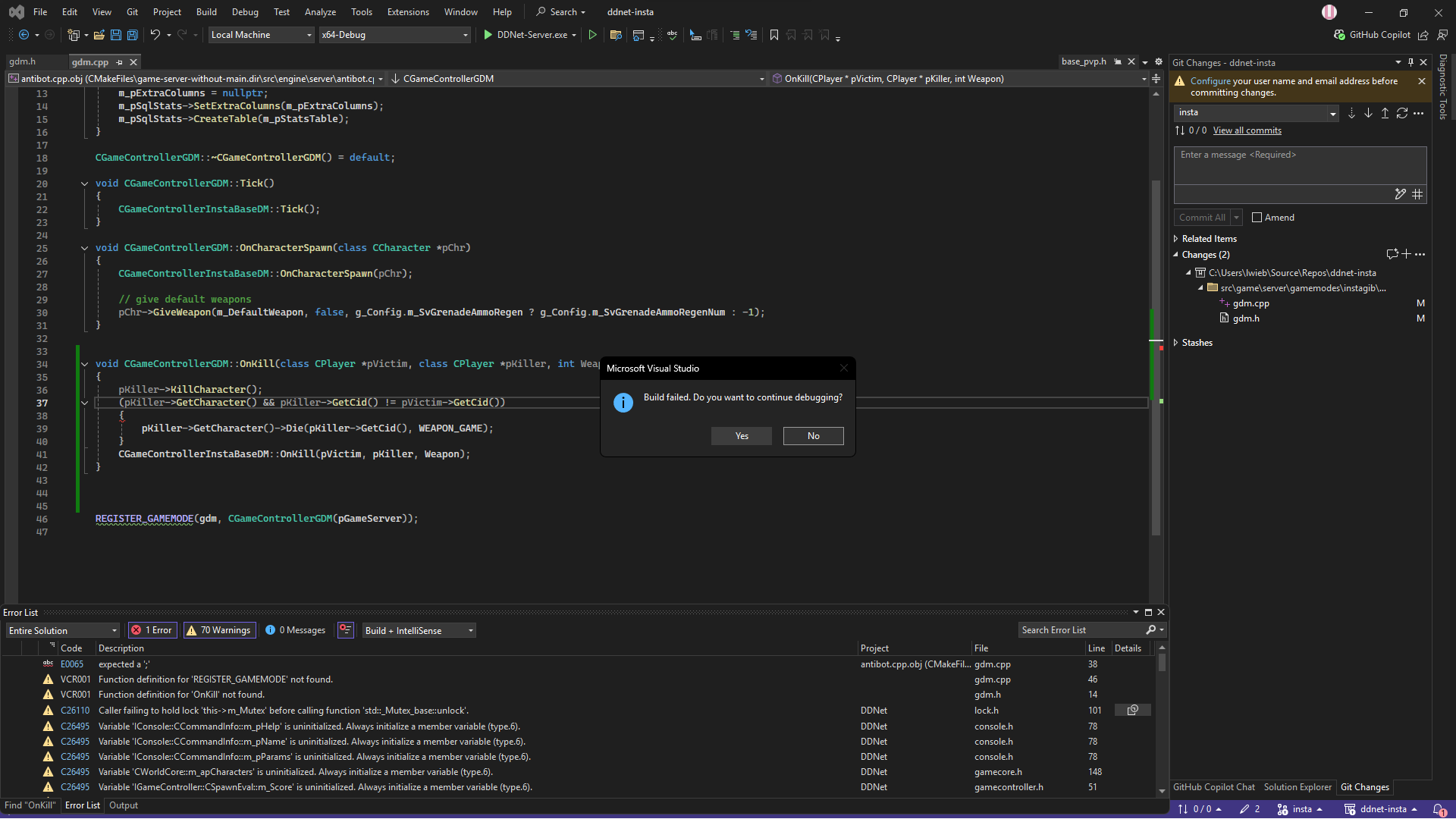Click the GitHub Copilot icon in title bar
The width and height of the screenshot is (1456, 819).
(x=1339, y=35)
